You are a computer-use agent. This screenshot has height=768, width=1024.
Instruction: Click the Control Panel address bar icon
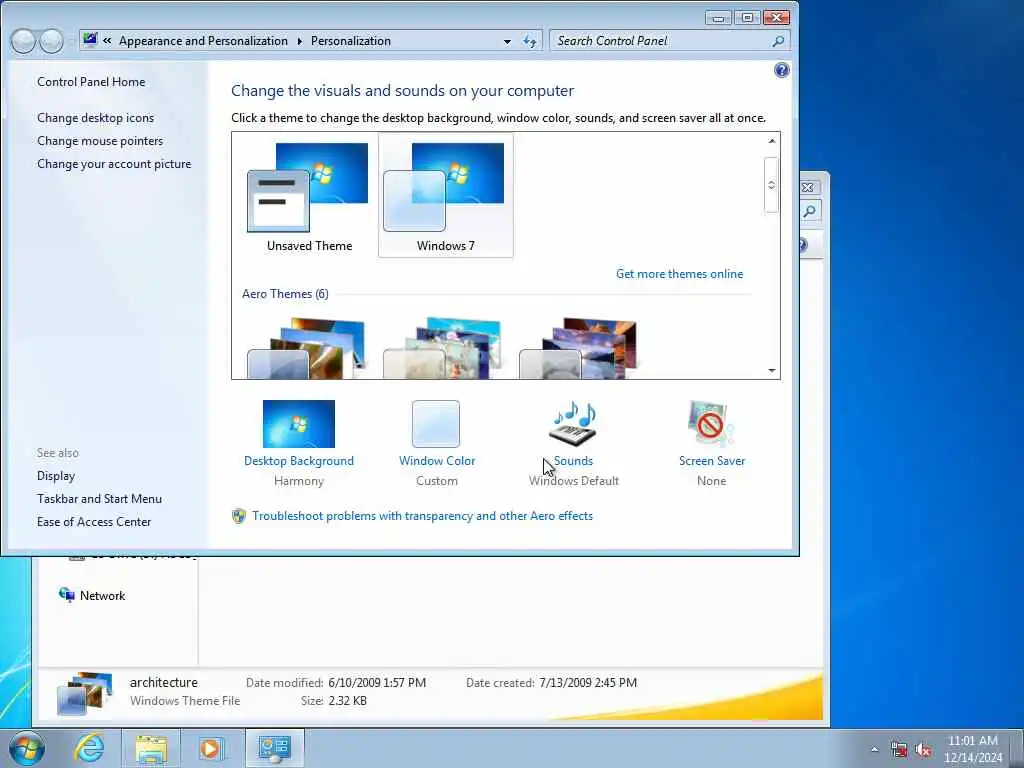tap(90, 40)
